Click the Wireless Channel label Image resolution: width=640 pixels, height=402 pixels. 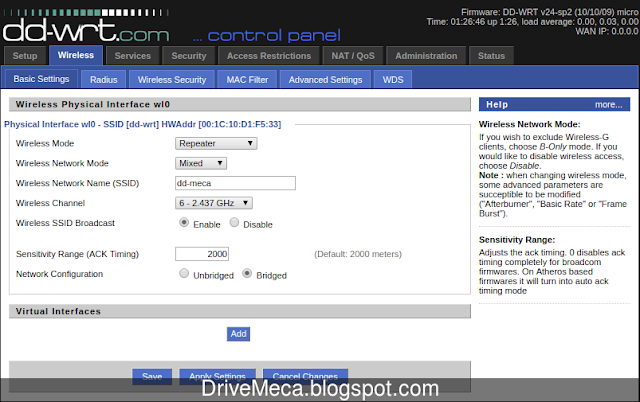[x=50, y=203]
